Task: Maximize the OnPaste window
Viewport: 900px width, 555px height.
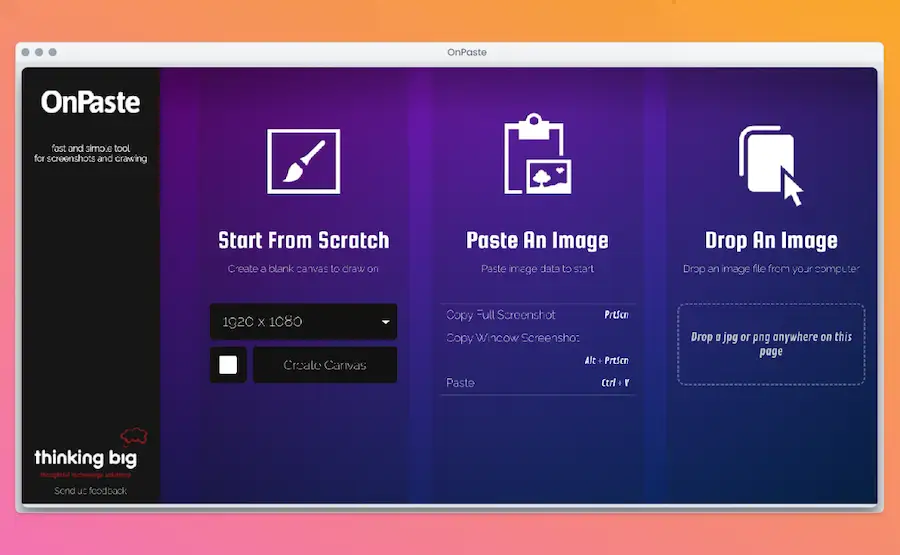Action: click(53, 52)
